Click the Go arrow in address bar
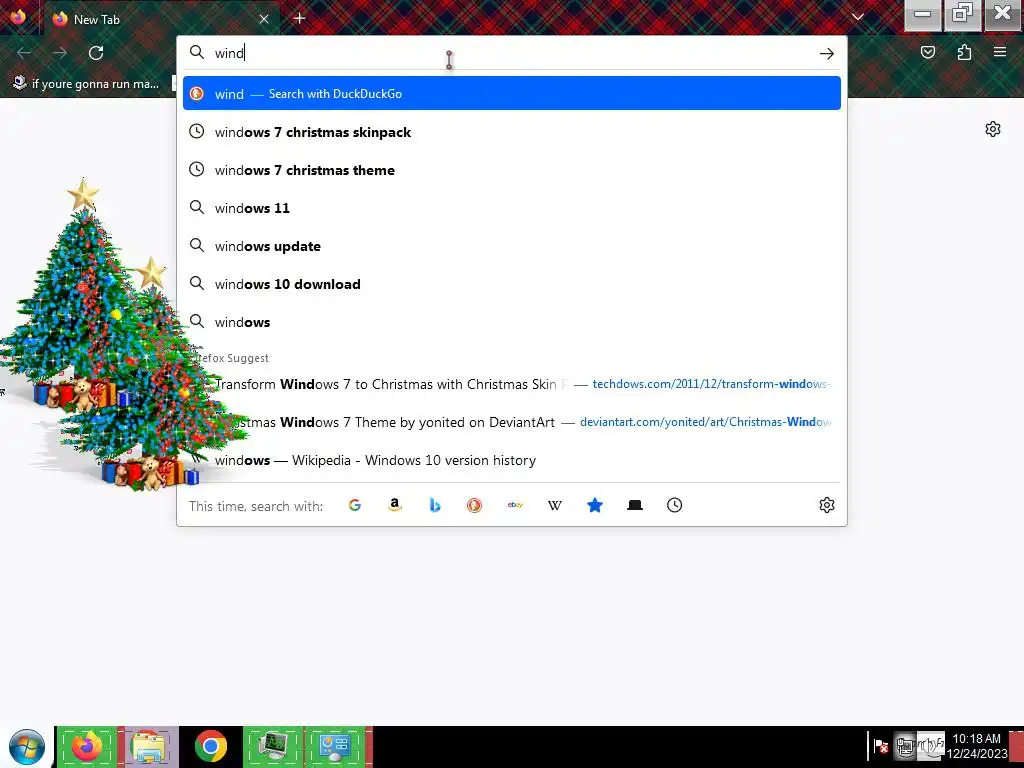1024x768 pixels. tap(827, 54)
